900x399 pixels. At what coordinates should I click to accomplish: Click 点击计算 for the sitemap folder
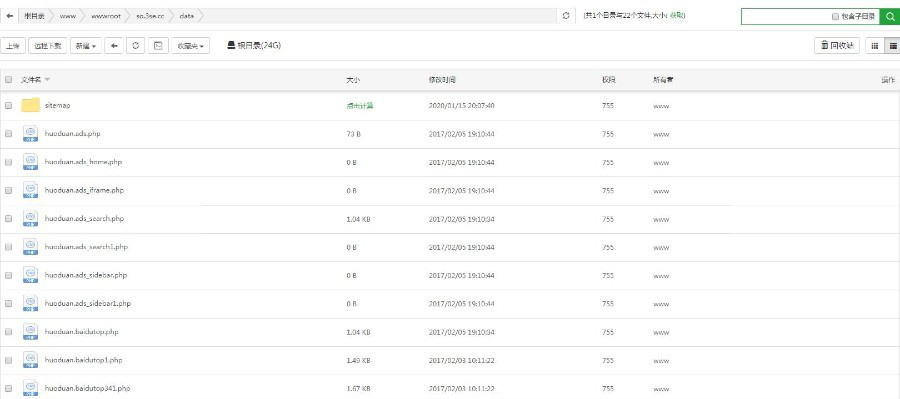coord(359,106)
